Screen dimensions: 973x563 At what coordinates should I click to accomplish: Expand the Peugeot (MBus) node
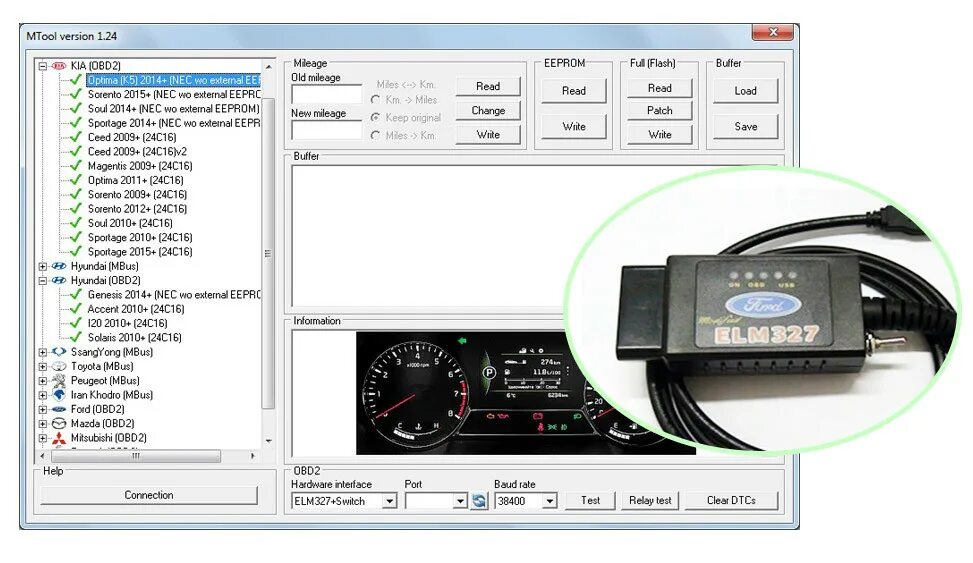pos(43,381)
